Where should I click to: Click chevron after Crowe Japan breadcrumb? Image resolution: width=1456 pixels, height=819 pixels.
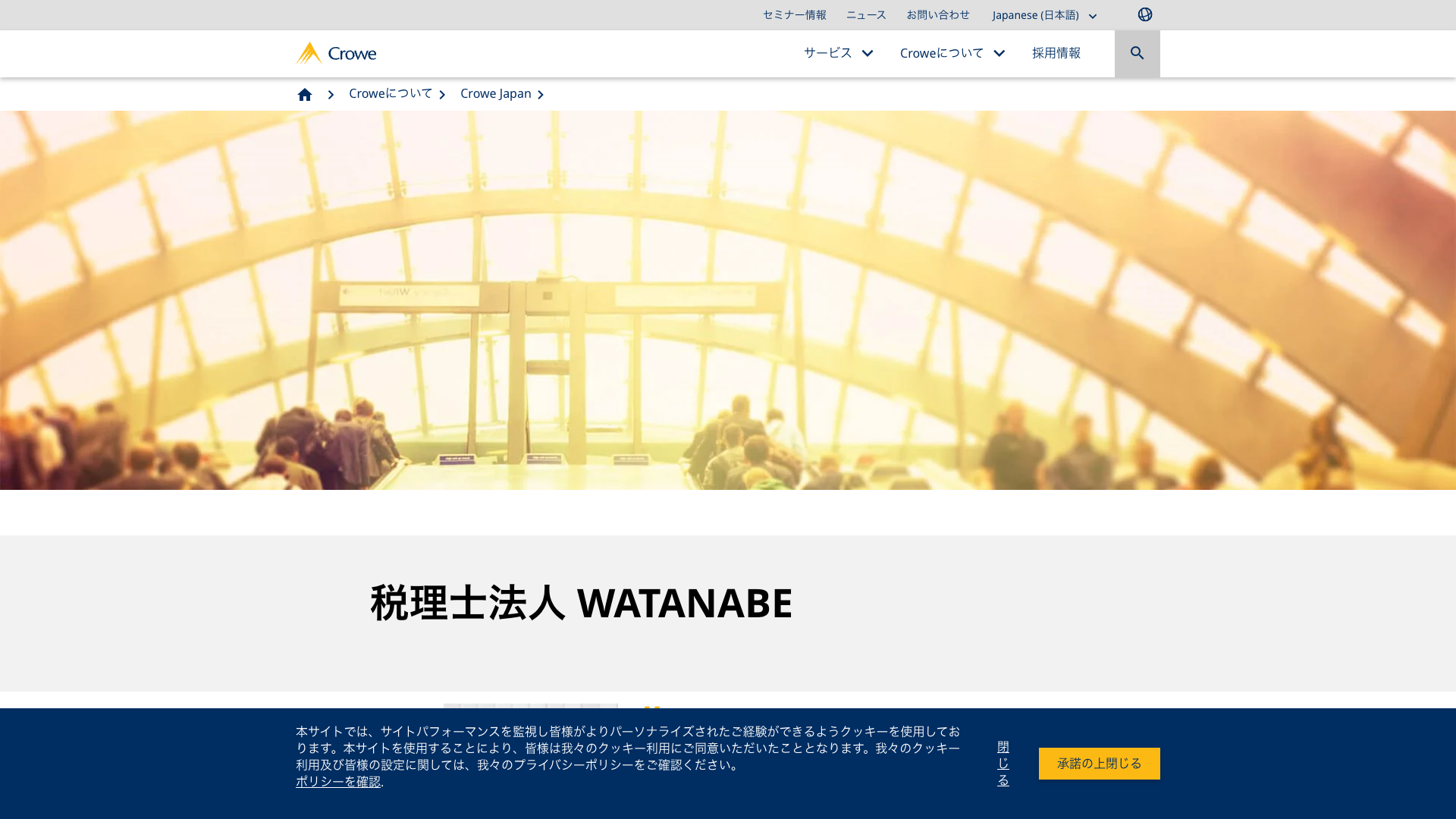click(x=541, y=95)
